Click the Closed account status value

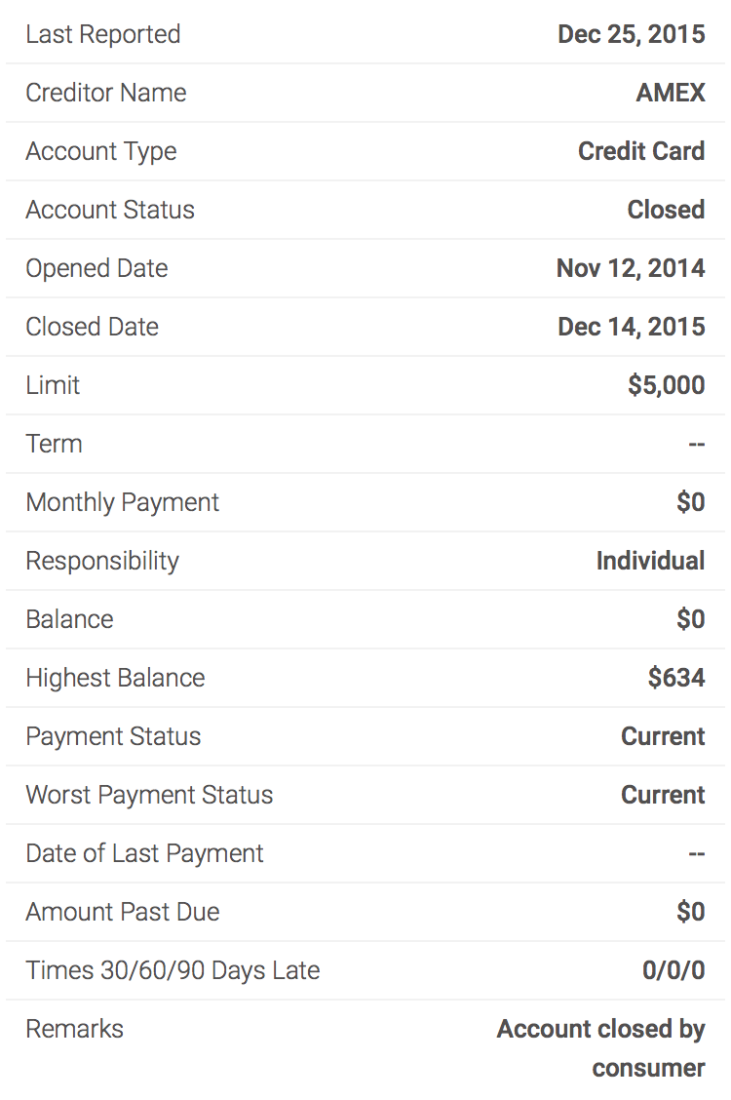point(666,210)
